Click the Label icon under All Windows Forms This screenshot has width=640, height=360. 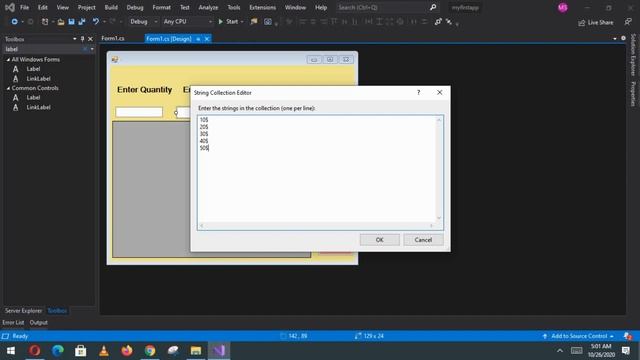click(x=16, y=69)
